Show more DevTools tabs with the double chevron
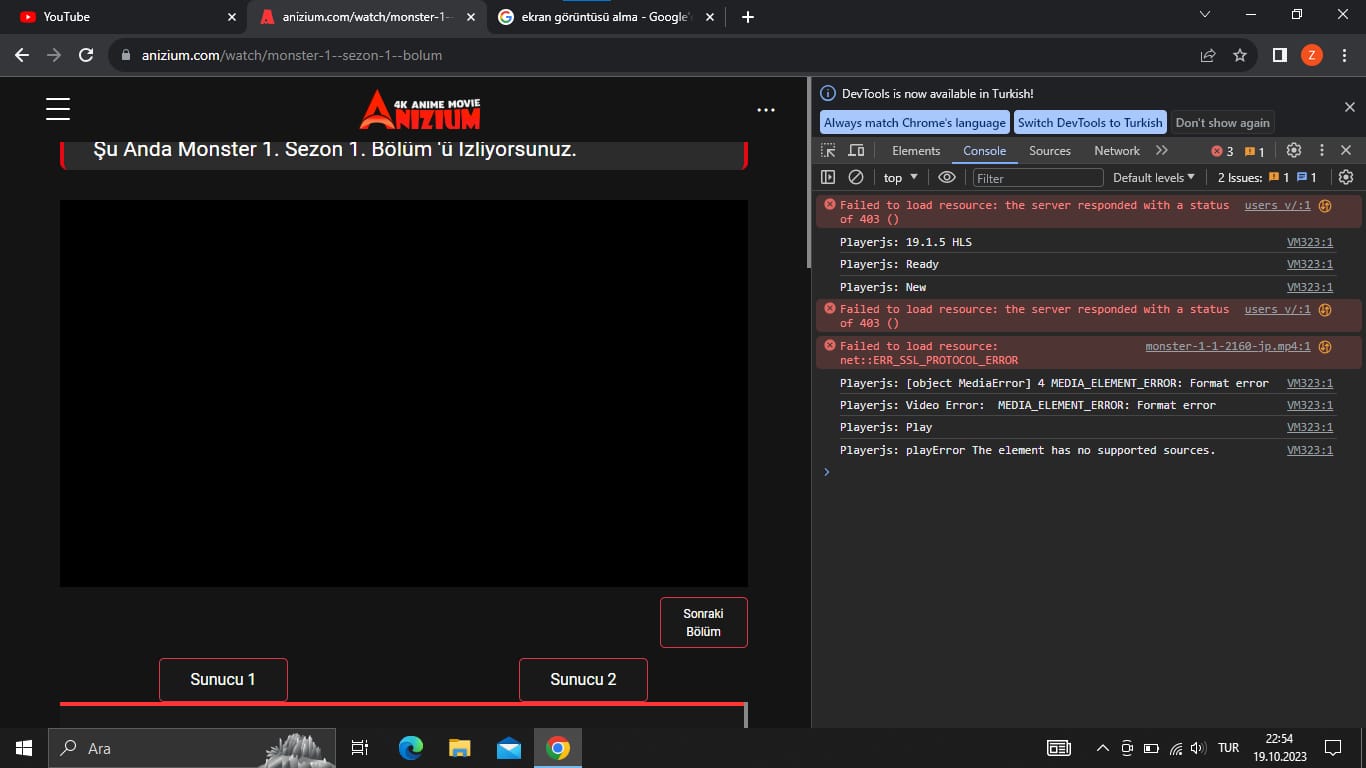 coord(1161,150)
